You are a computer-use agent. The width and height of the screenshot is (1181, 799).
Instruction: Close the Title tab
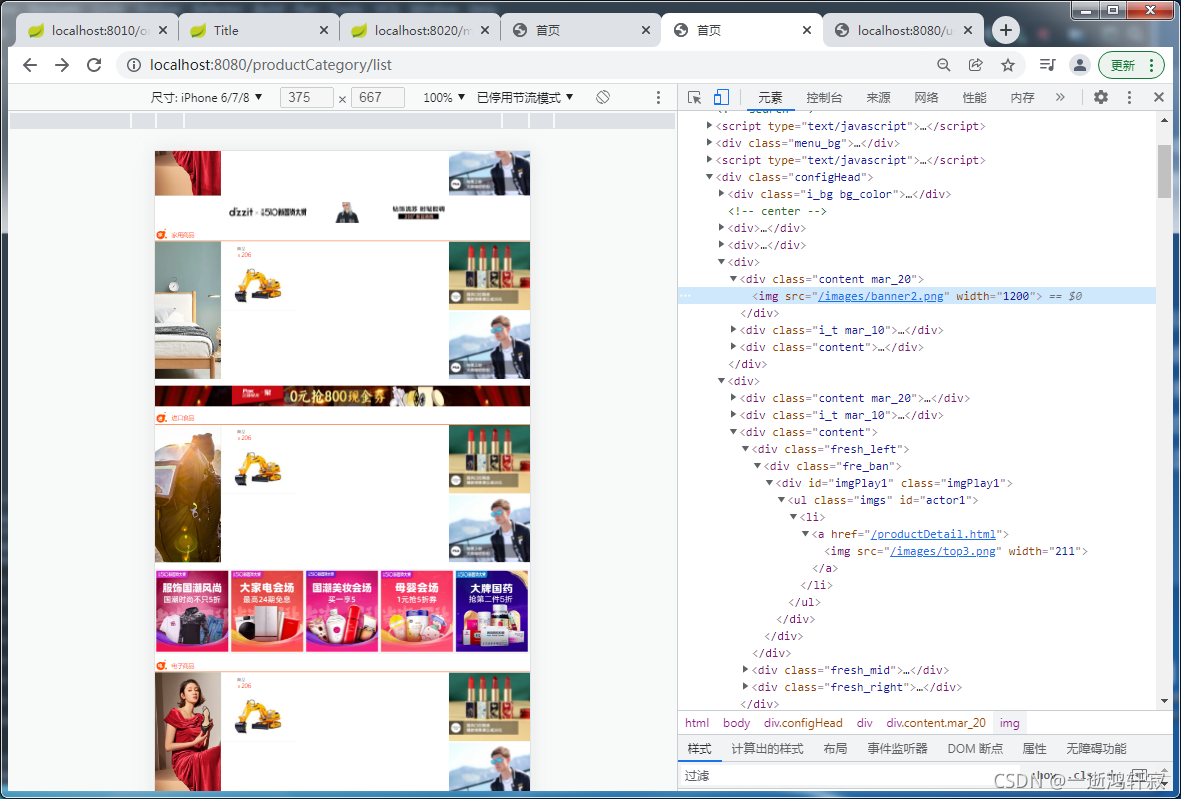[x=324, y=31]
